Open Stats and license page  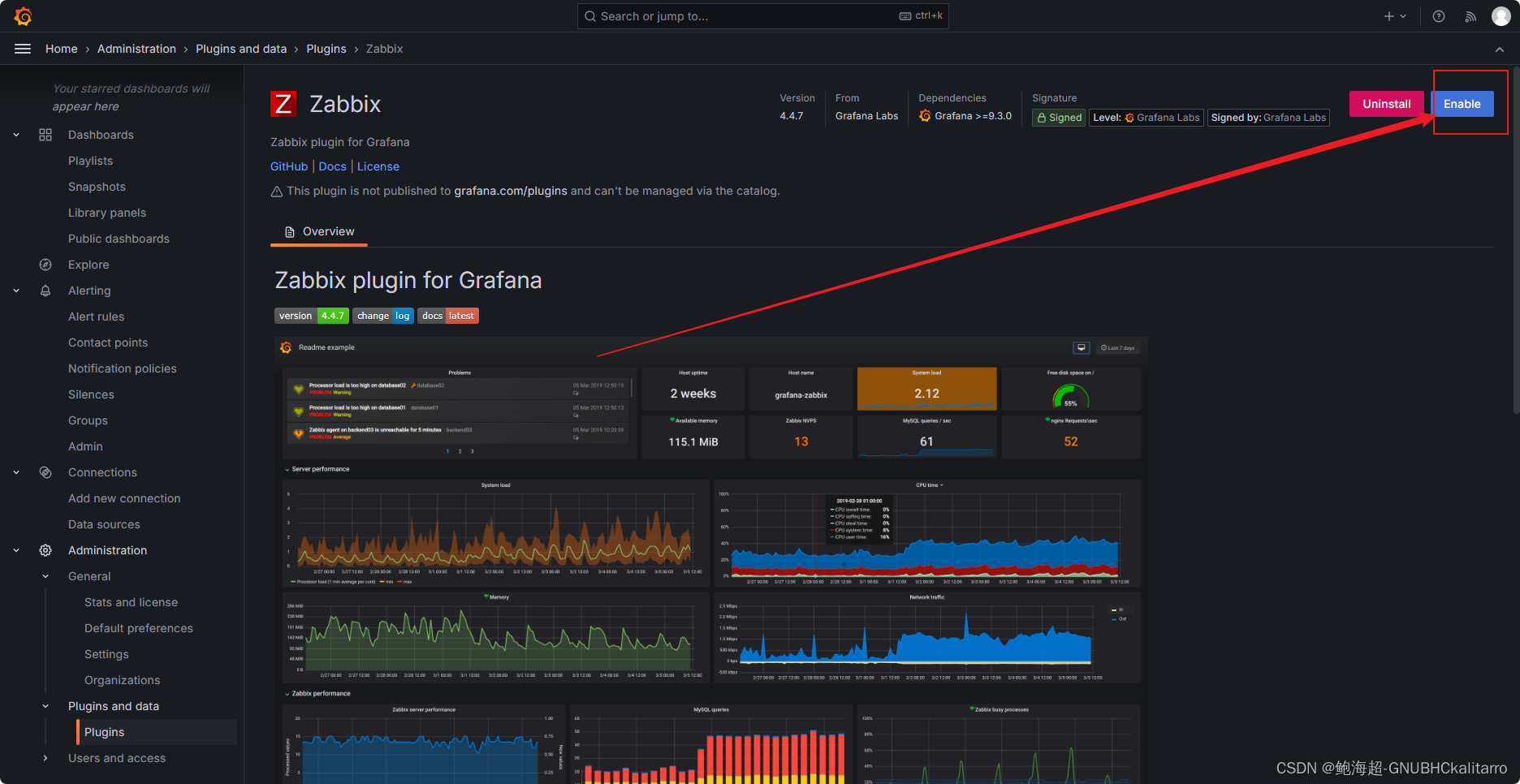(x=131, y=602)
